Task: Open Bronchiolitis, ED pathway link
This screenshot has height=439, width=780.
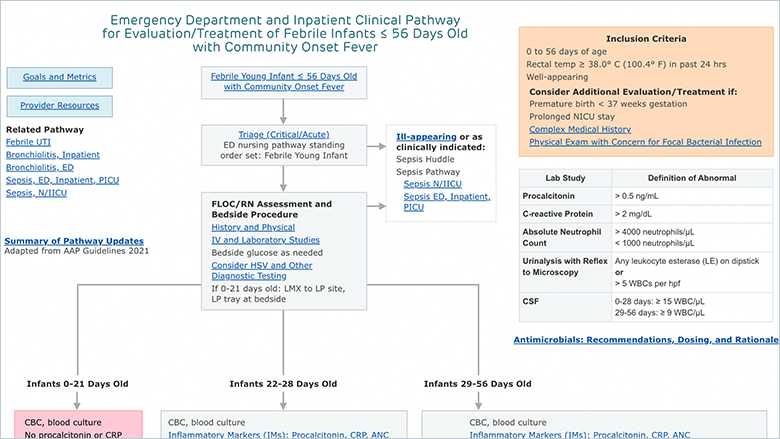Action: [x=40, y=168]
